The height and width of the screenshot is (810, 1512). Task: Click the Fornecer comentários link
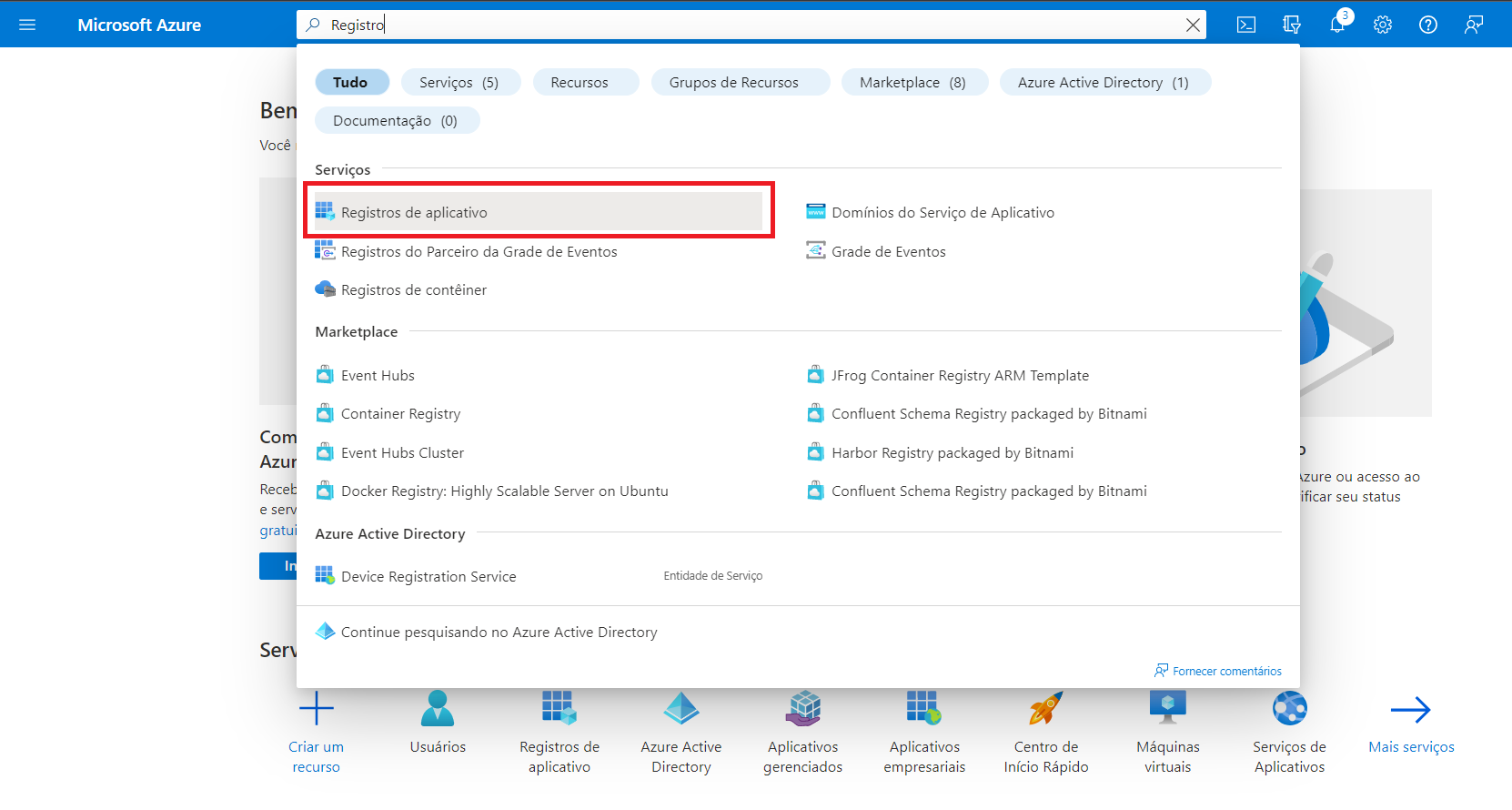pyautogui.click(x=1226, y=672)
